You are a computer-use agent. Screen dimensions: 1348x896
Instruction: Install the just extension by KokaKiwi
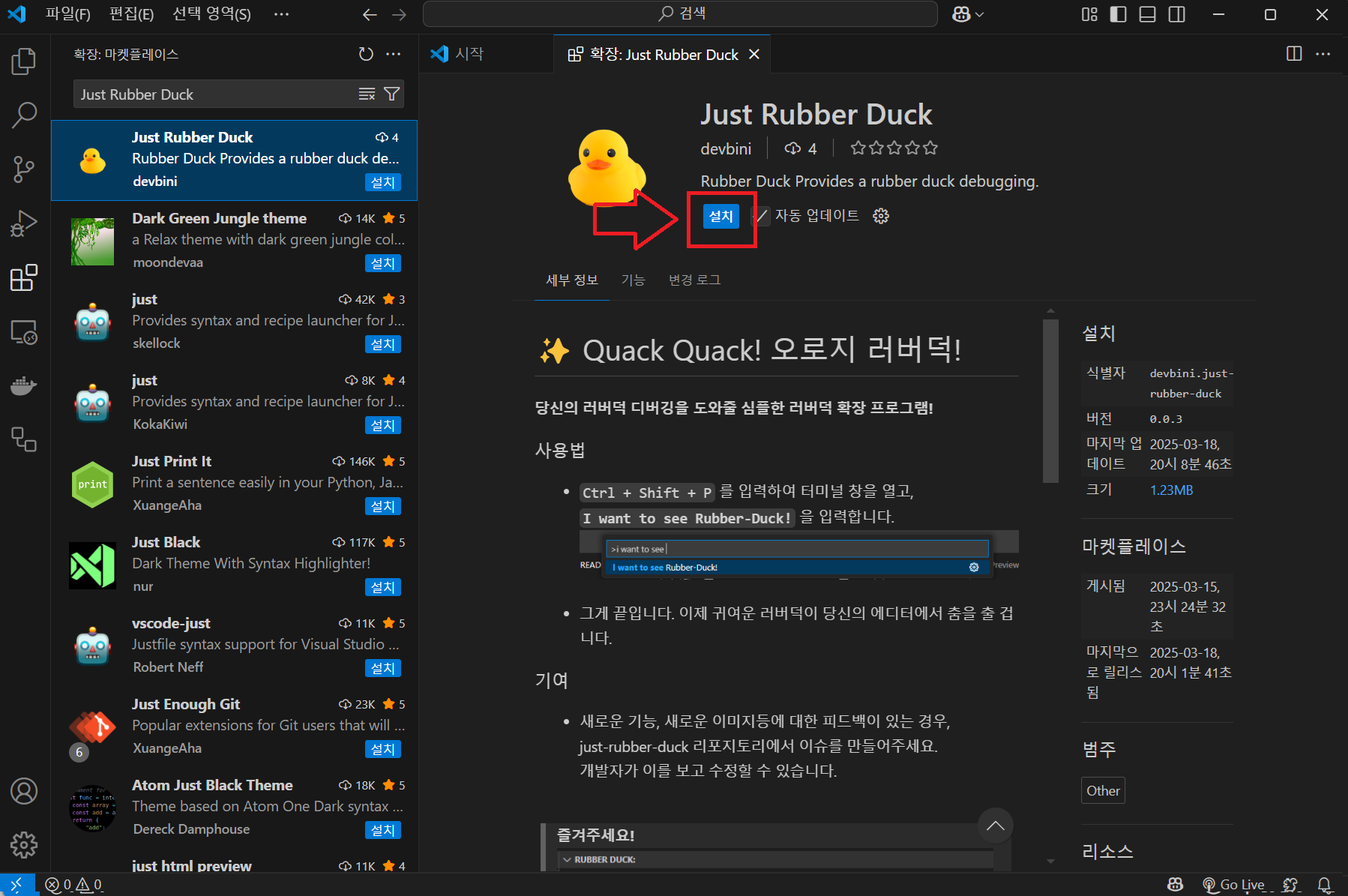click(383, 425)
